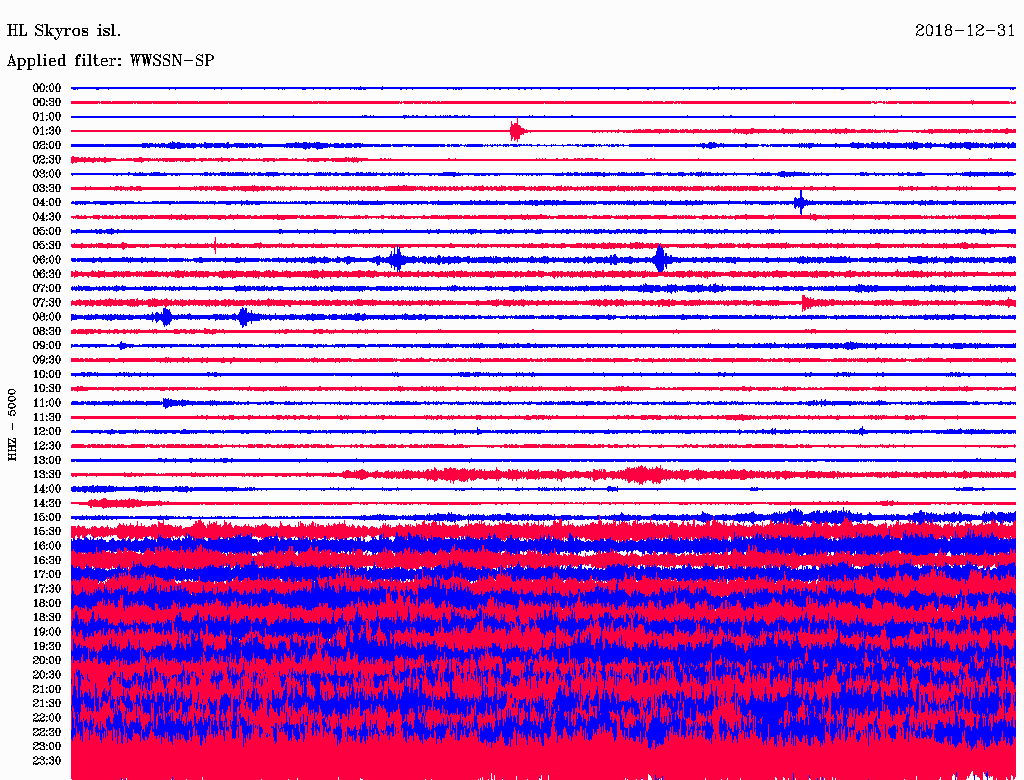Select the 22:30 time label

pos(47,732)
